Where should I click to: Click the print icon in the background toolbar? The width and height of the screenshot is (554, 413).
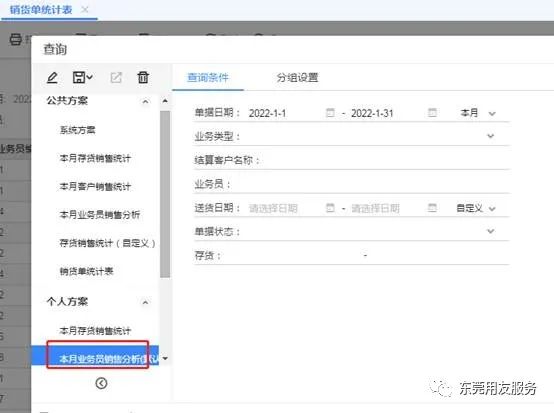coord(15,39)
